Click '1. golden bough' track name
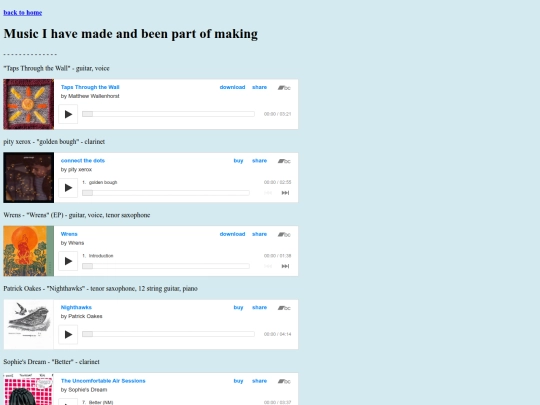540x405 pixels. tap(100, 182)
